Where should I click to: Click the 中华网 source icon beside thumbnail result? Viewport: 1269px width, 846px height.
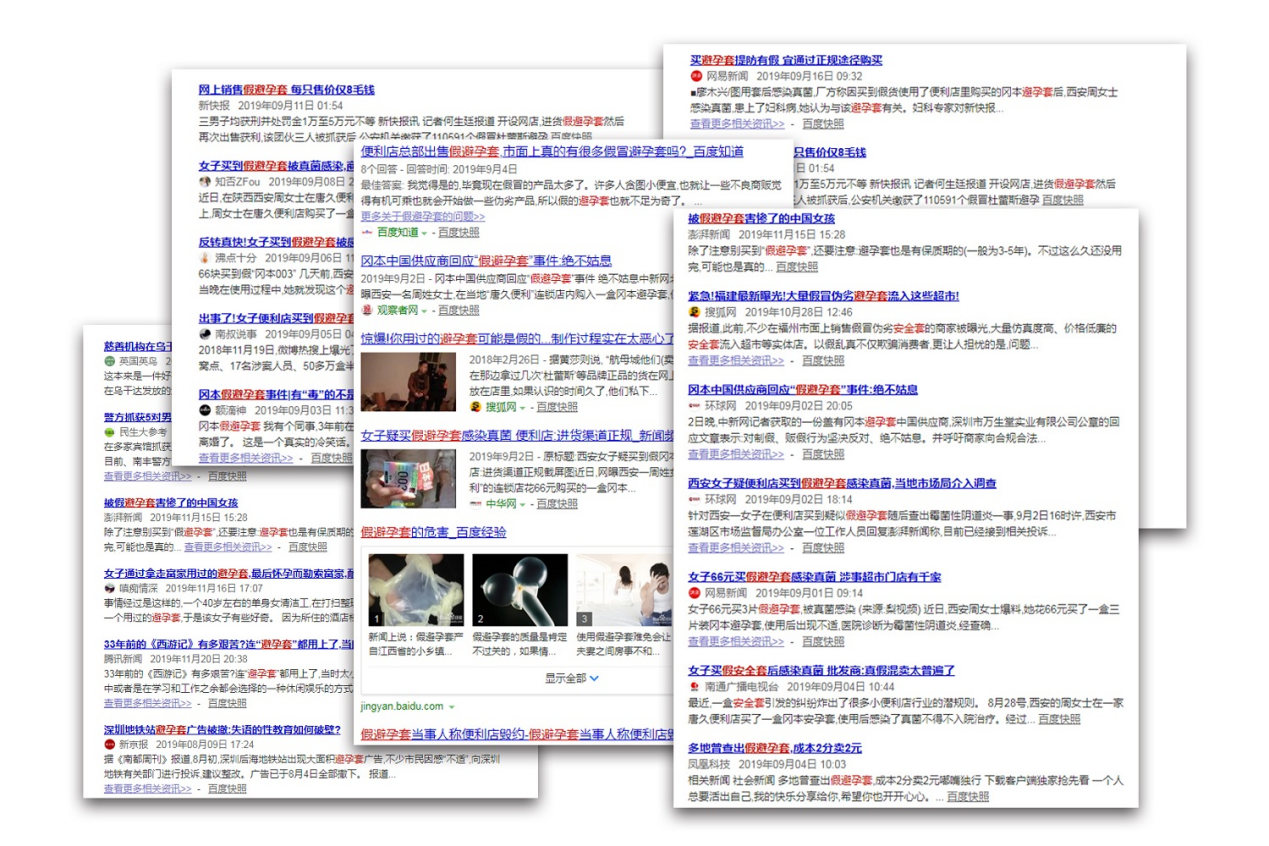[x=476, y=504]
